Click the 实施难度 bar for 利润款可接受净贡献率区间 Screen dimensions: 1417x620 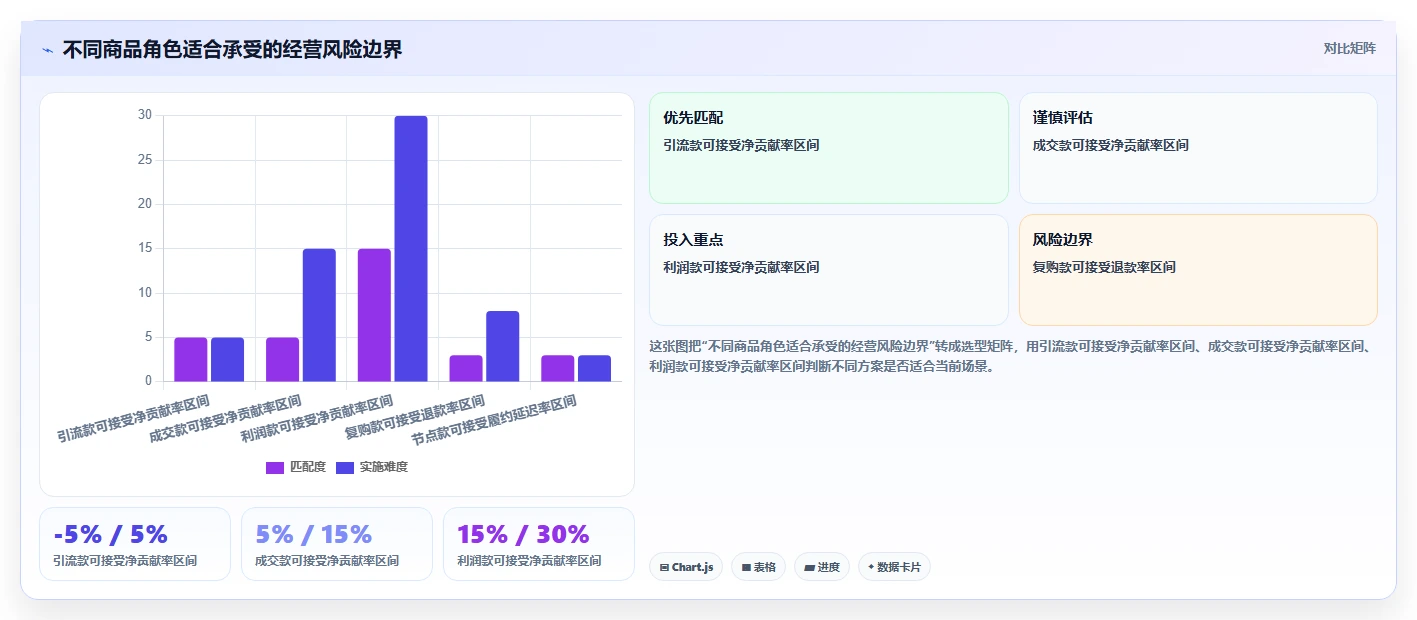click(x=411, y=249)
